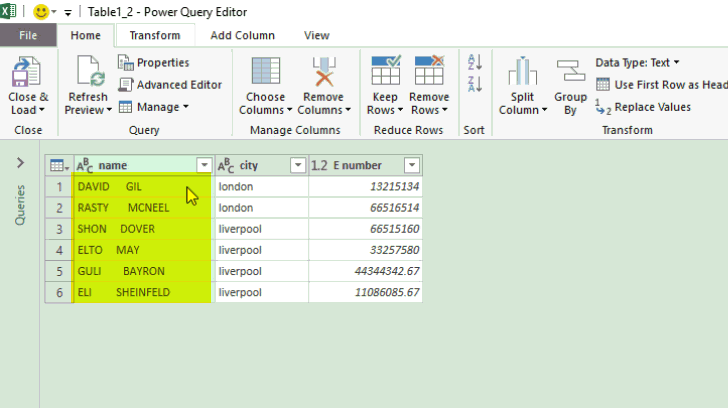Click the smiley feedback icon

click(41, 12)
